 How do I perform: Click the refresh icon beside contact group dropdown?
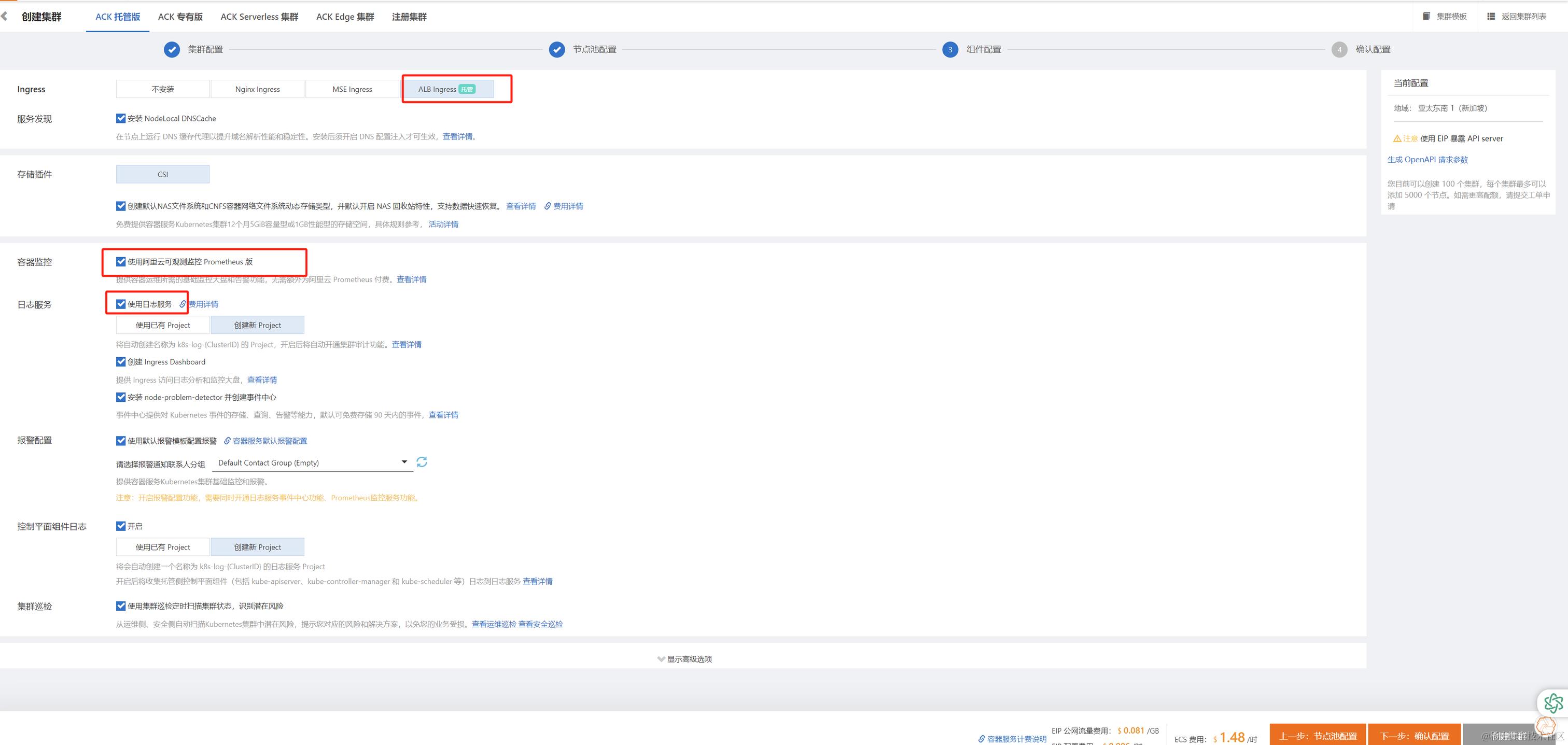pos(421,462)
